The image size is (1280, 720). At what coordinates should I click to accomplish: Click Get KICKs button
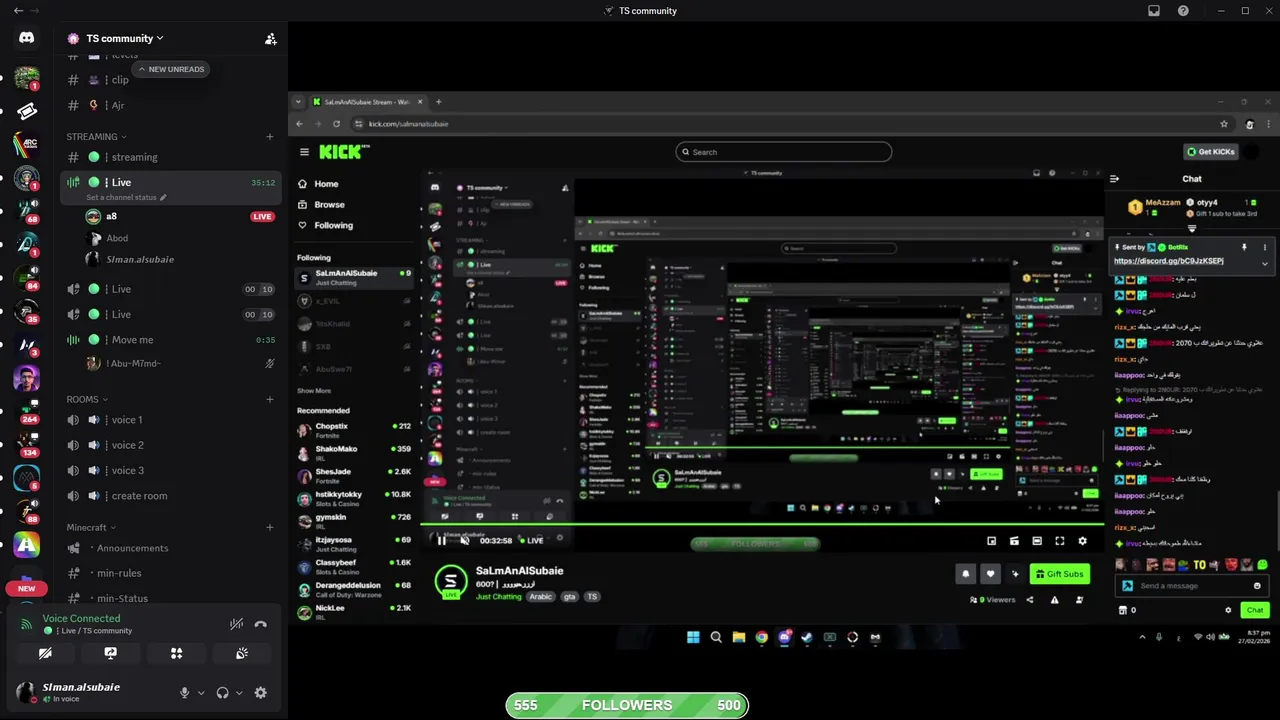coord(1211,152)
